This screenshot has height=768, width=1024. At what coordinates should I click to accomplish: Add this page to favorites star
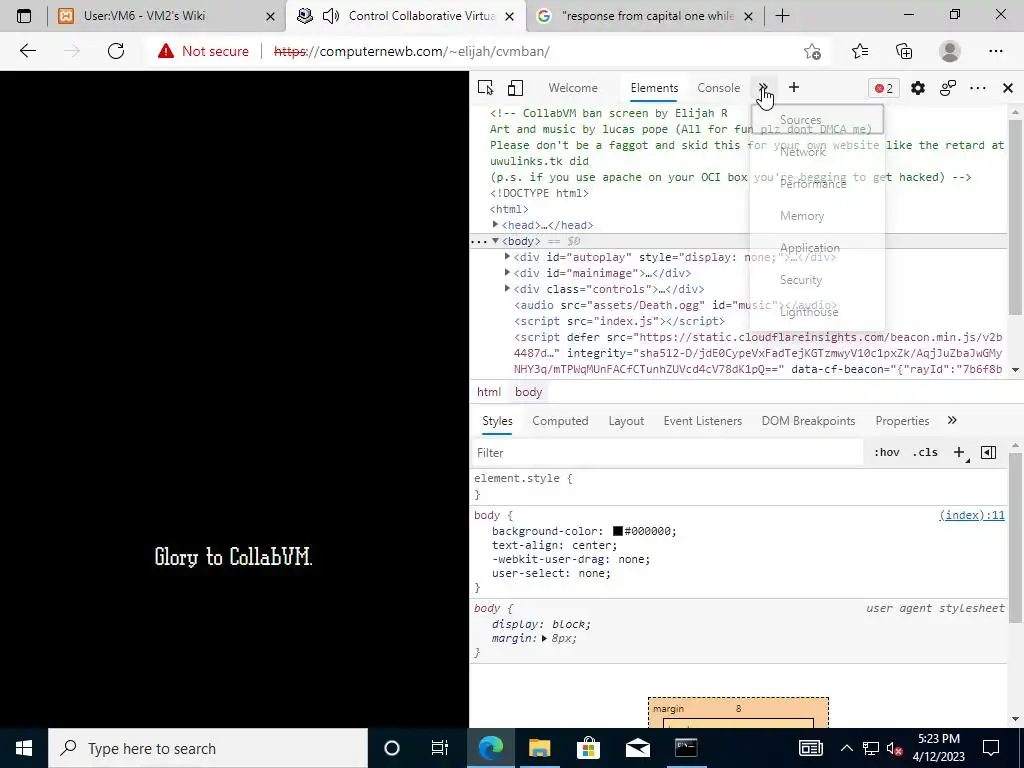click(x=812, y=51)
